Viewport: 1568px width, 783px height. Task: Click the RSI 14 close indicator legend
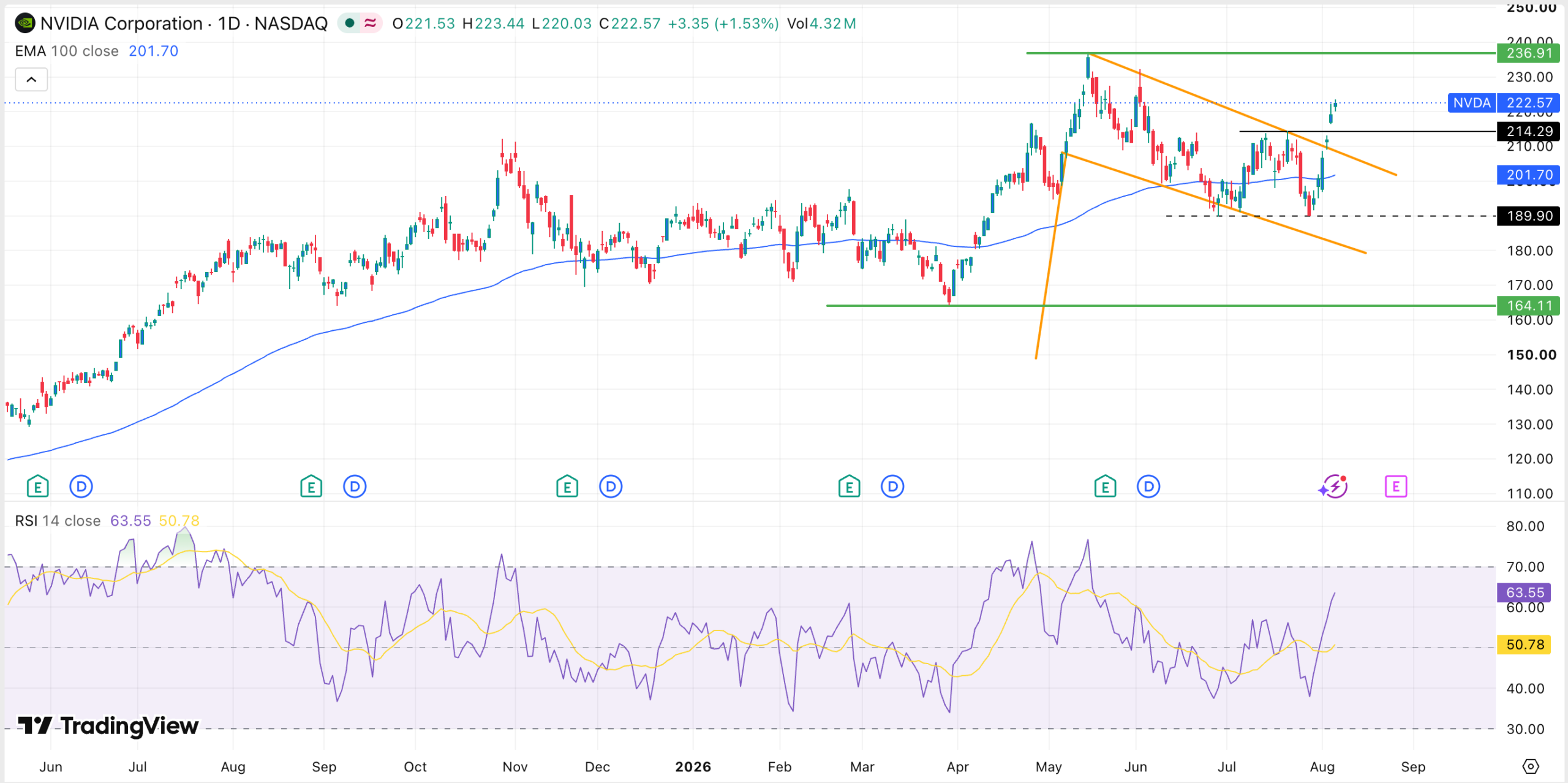coord(58,521)
